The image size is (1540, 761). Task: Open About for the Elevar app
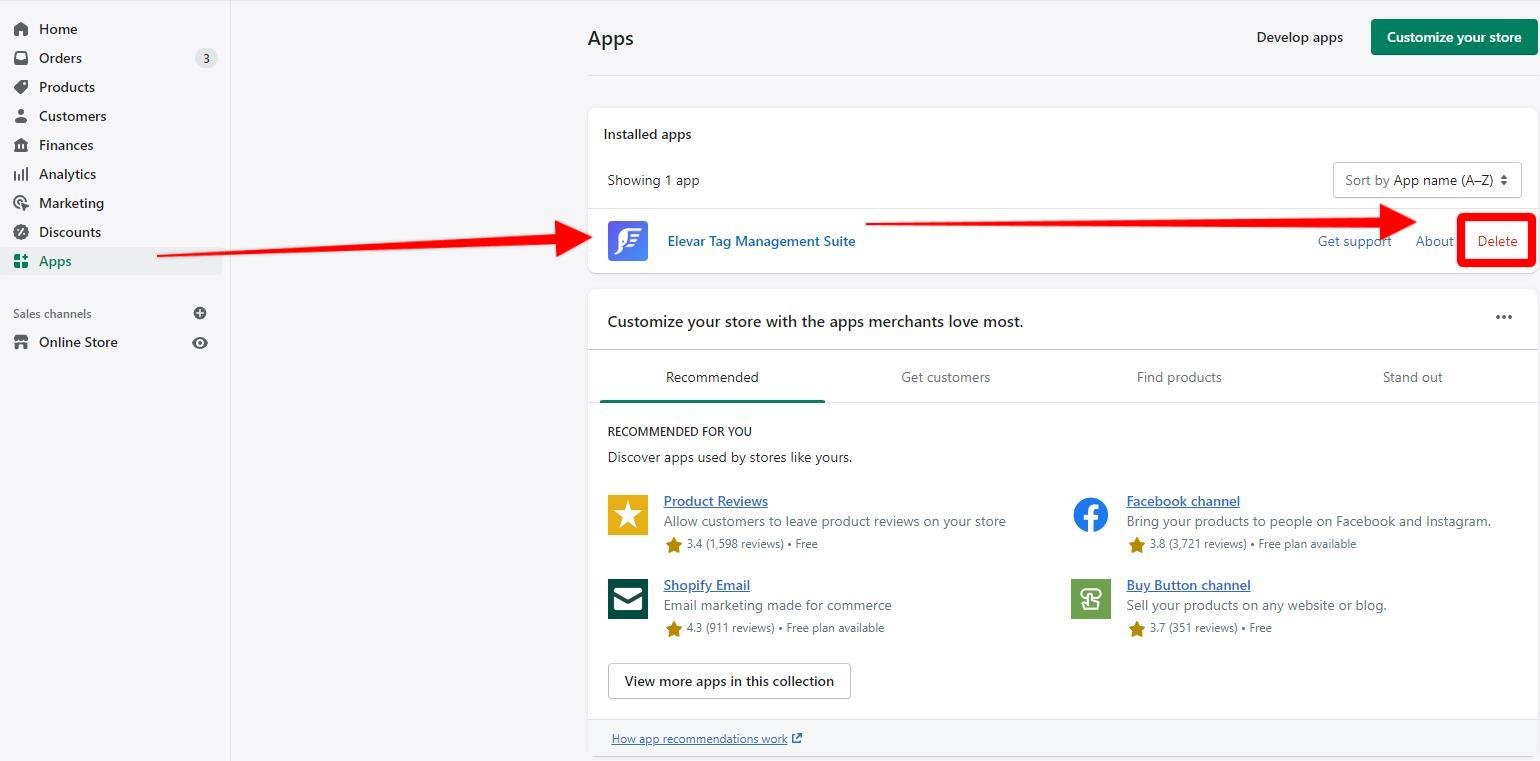1434,241
